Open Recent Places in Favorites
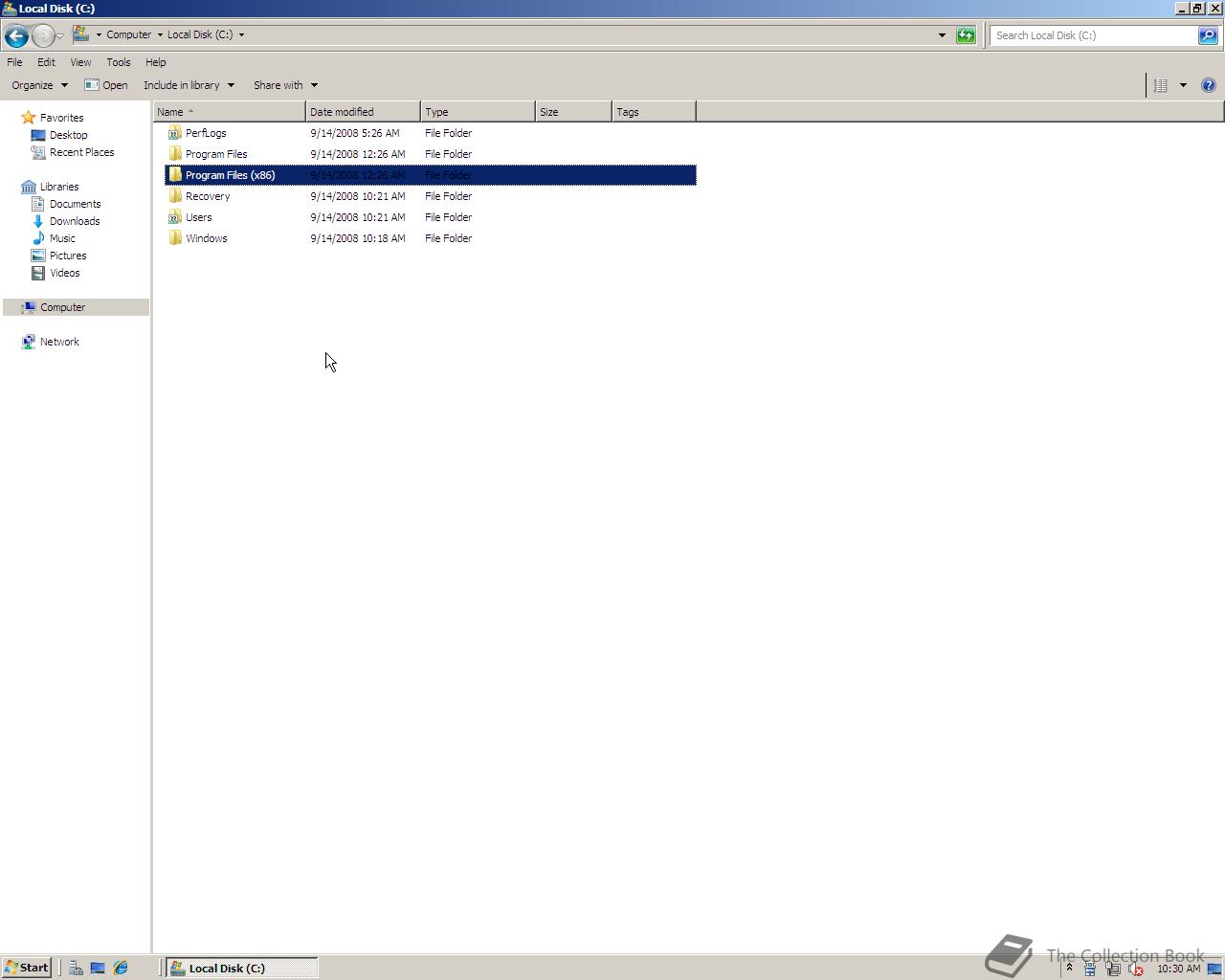 pyautogui.click(x=81, y=152)
